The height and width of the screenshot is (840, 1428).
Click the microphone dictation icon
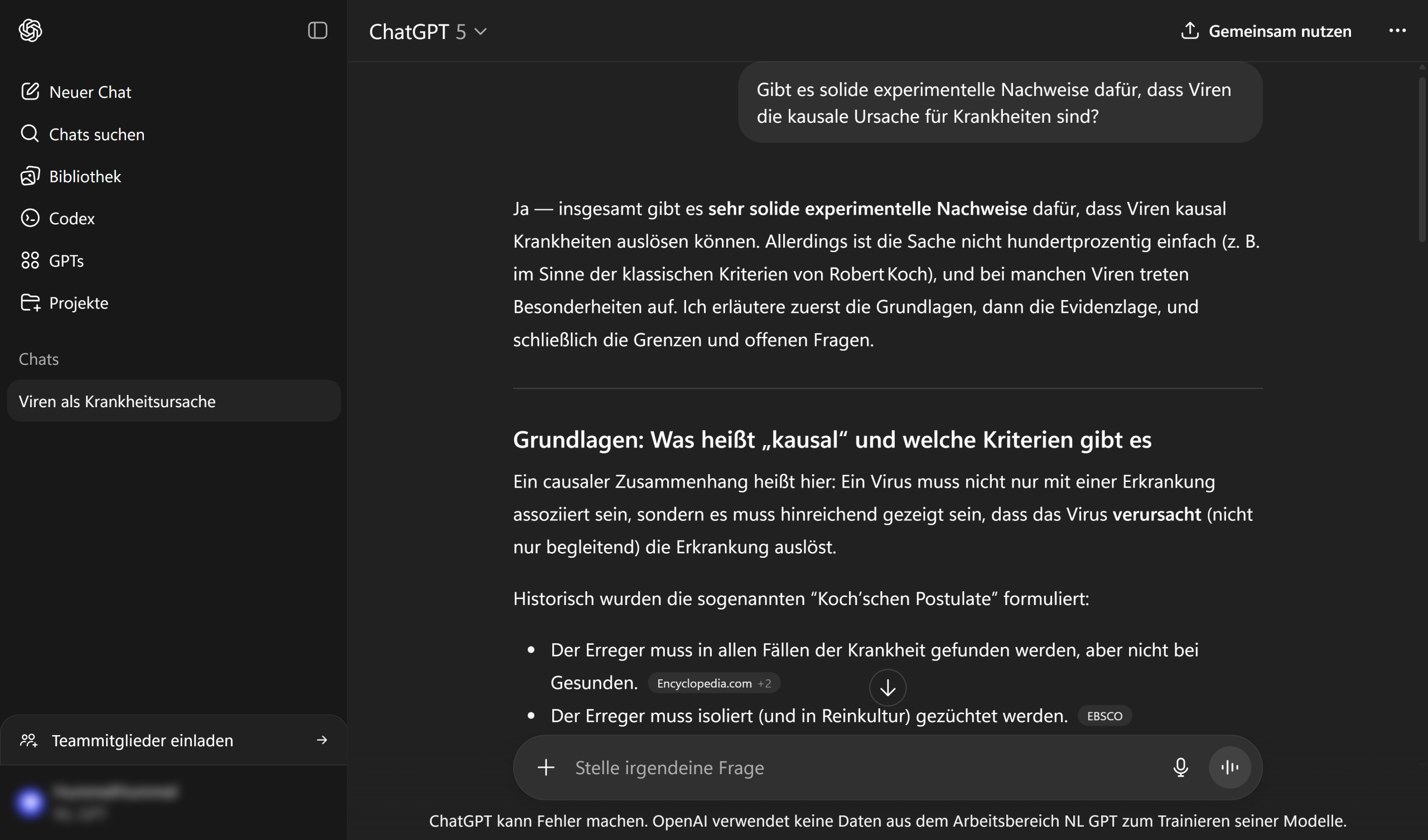[x=1180, y=767]
